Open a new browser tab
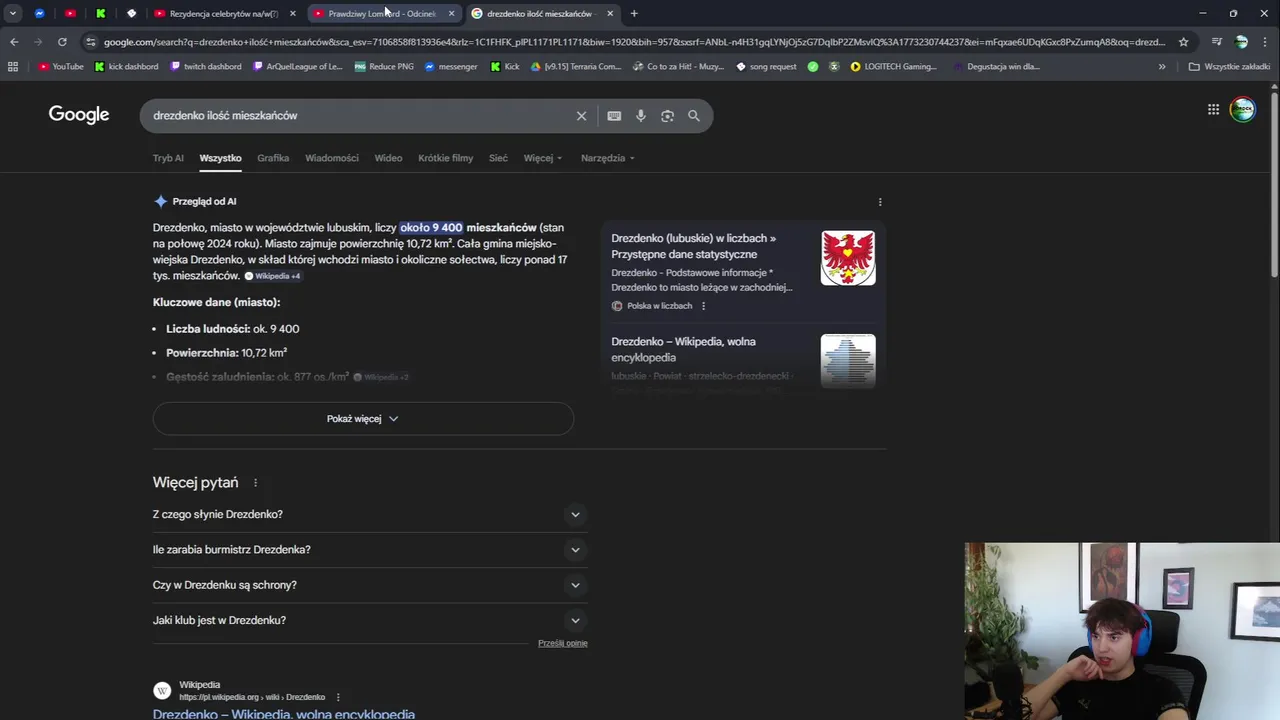 pos(634,13)
